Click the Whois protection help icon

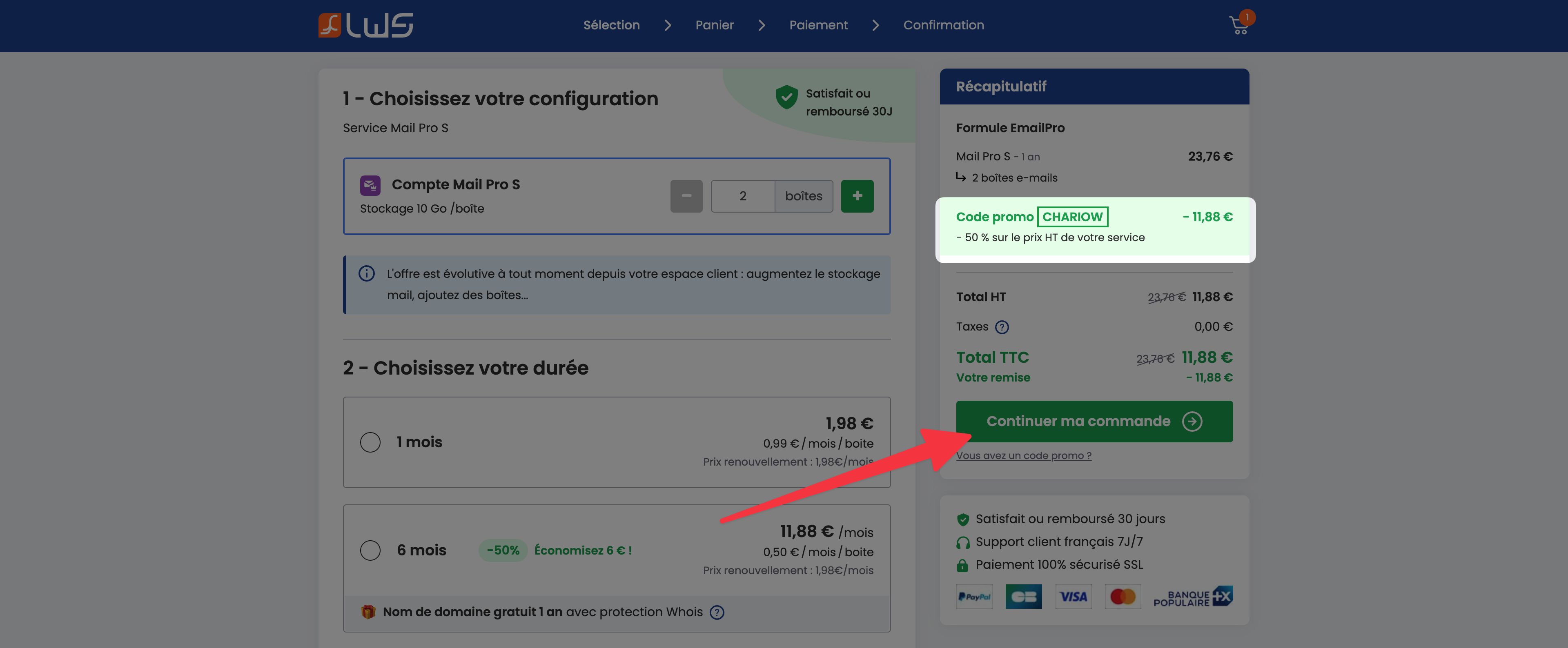(x=717, y=612)
